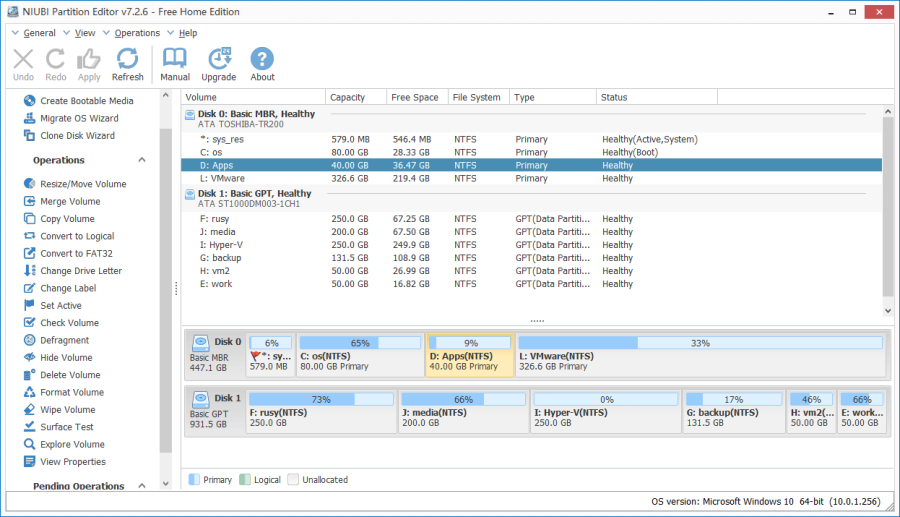Click the File System column header
Image resolution: width=900 pixels, height=517 pixels.
click(478, 98)
